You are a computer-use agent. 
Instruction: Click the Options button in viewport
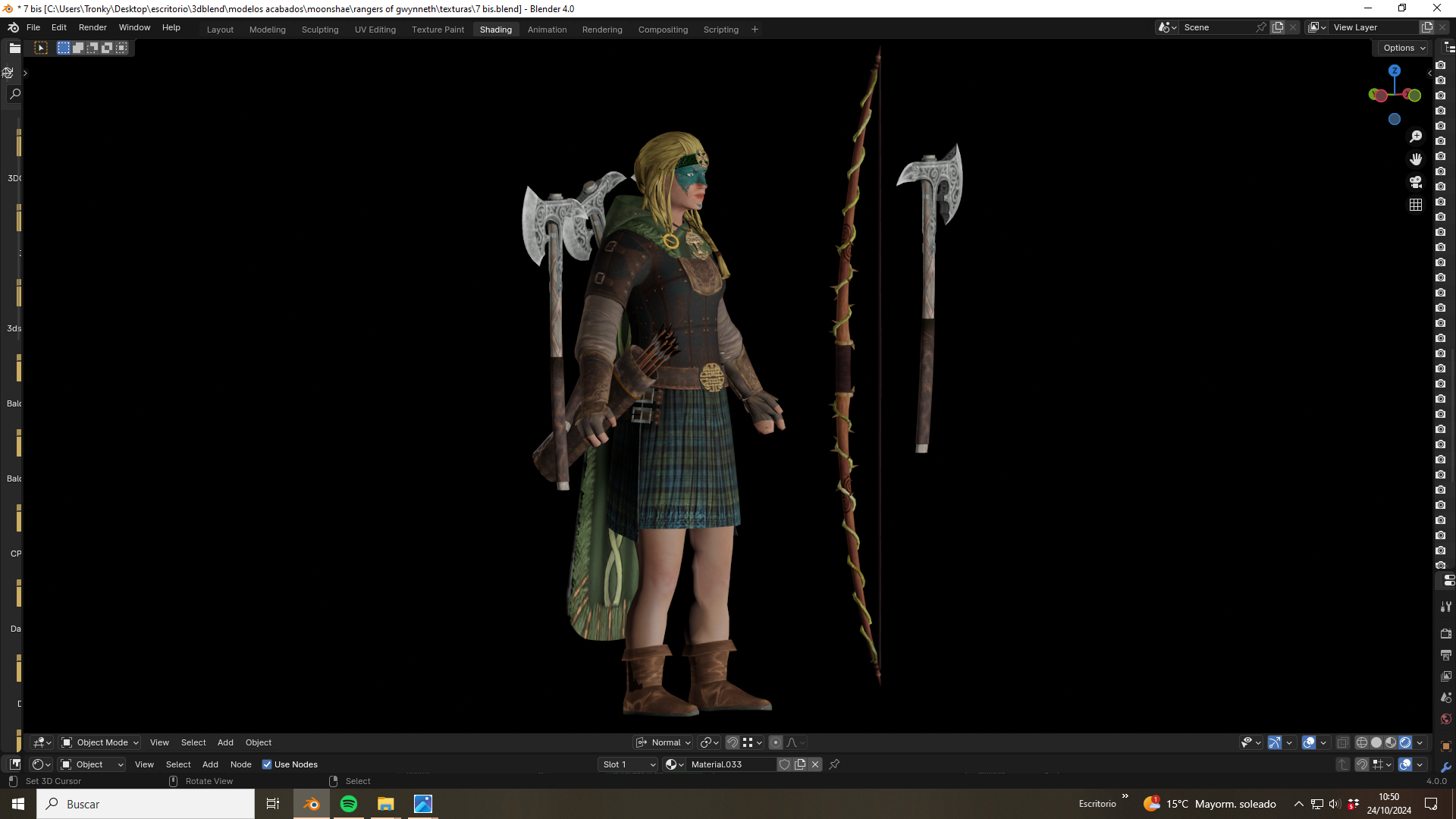pos(1404,48)
